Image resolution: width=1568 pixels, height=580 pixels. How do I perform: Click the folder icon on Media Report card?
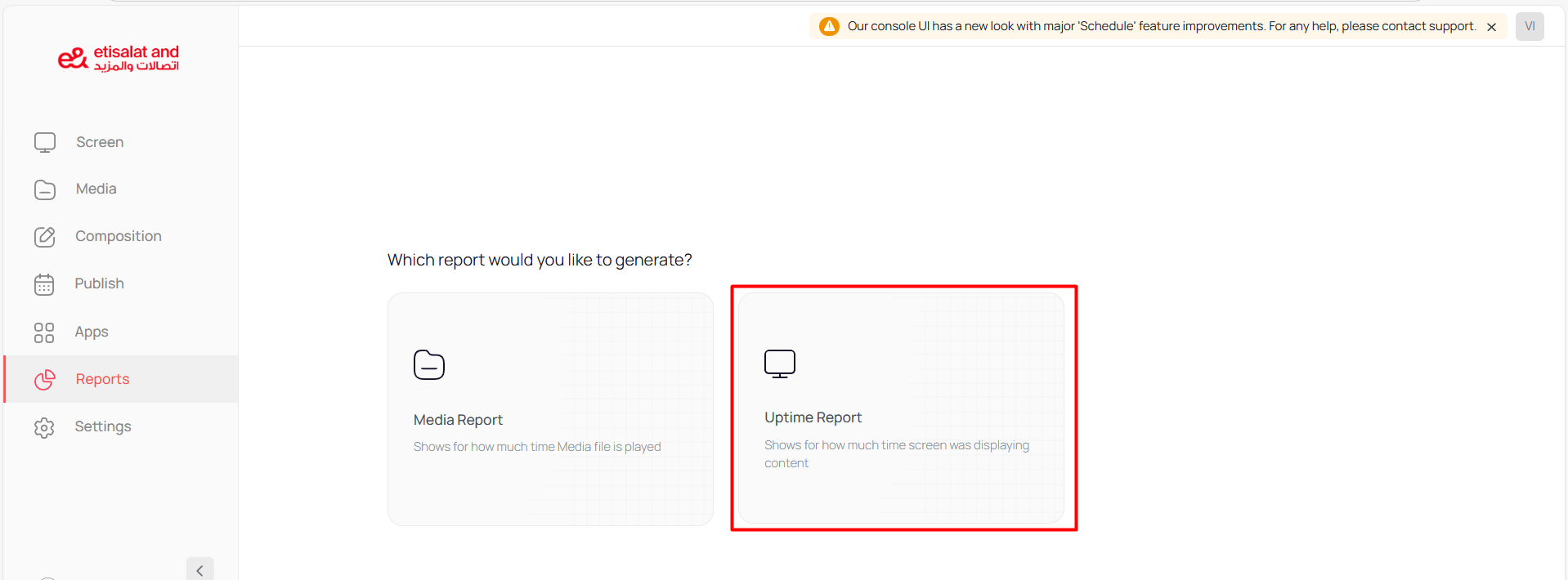[429, 365]
